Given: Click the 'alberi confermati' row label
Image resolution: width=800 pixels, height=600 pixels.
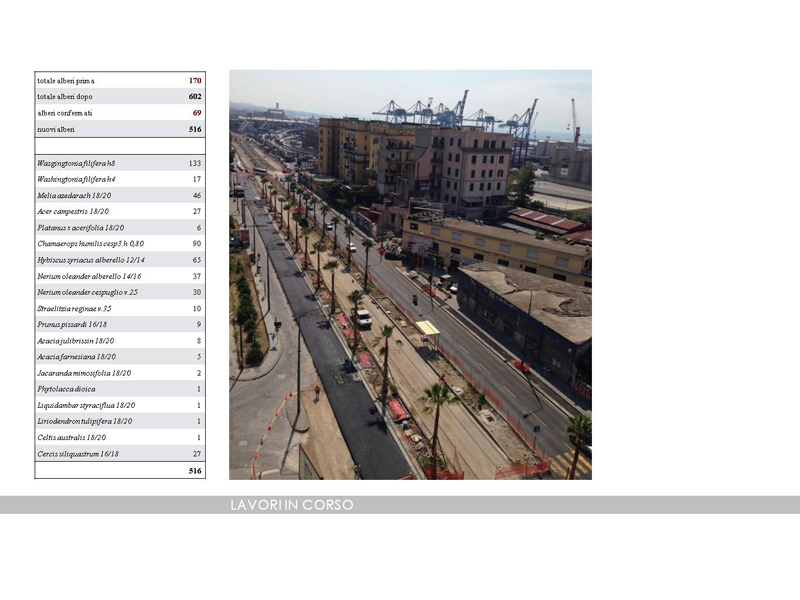Looking at the screenshot, I should [65, 113].
